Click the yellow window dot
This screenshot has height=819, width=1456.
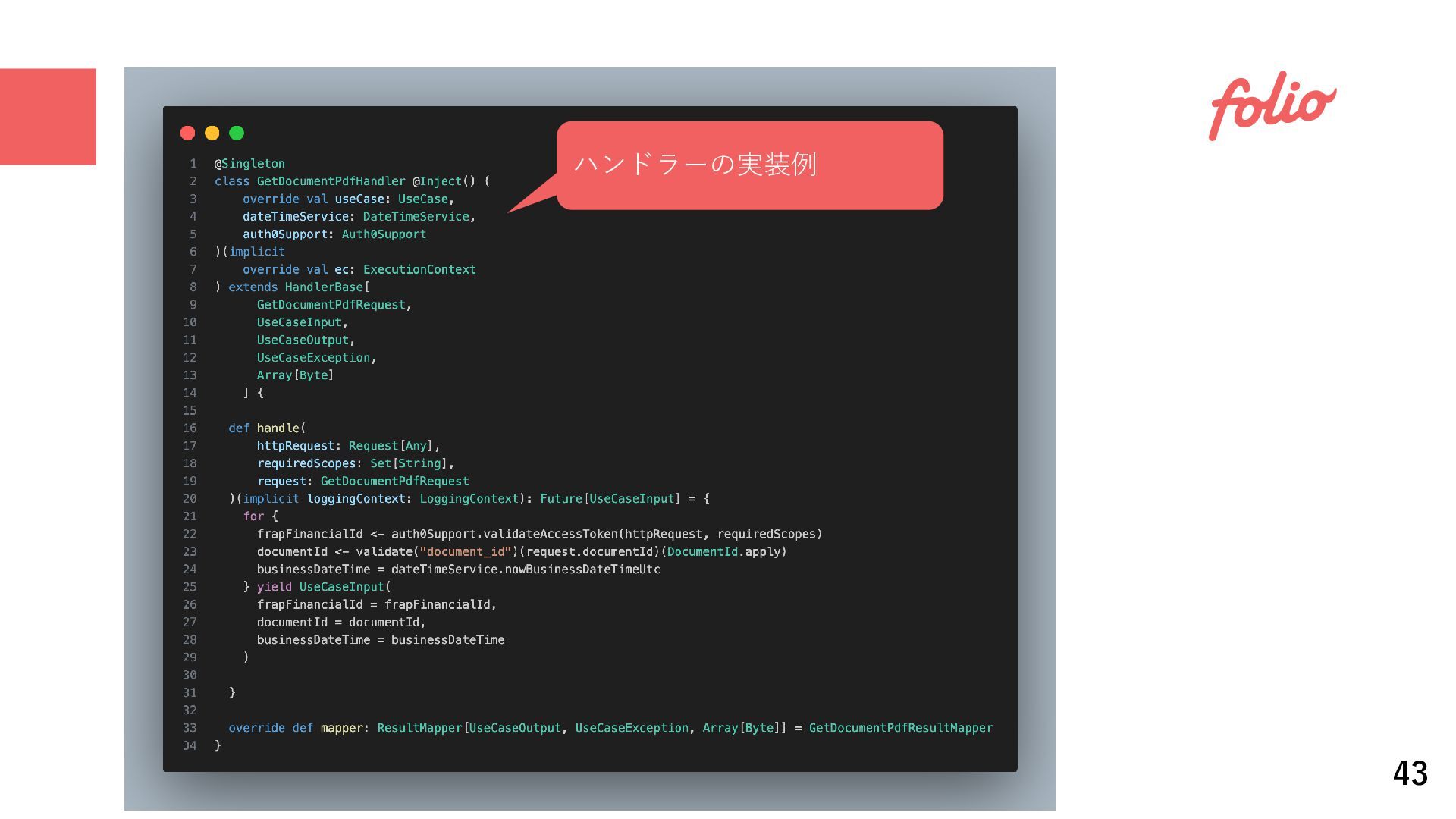[212, 133]
